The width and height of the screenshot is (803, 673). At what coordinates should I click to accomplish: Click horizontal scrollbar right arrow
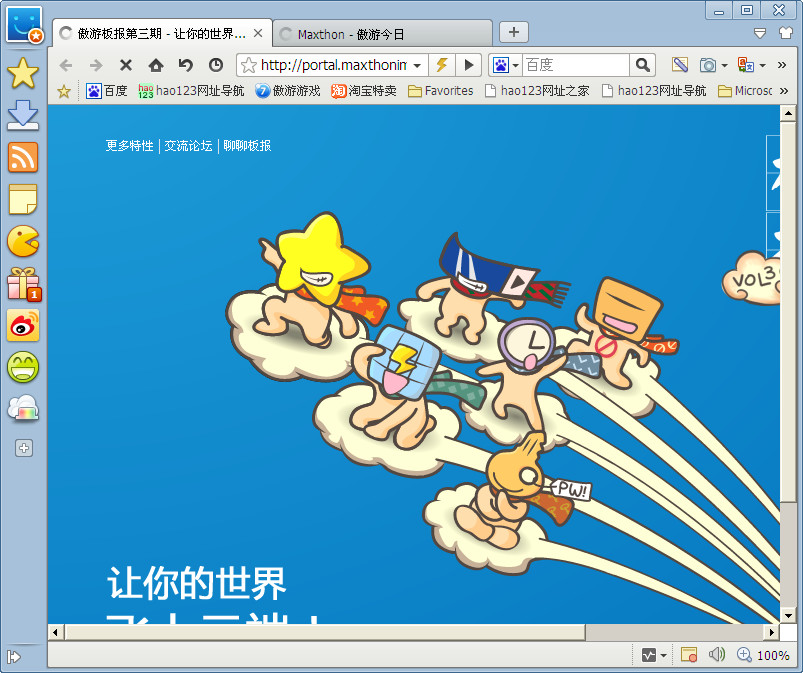click(x=772, y=632)
